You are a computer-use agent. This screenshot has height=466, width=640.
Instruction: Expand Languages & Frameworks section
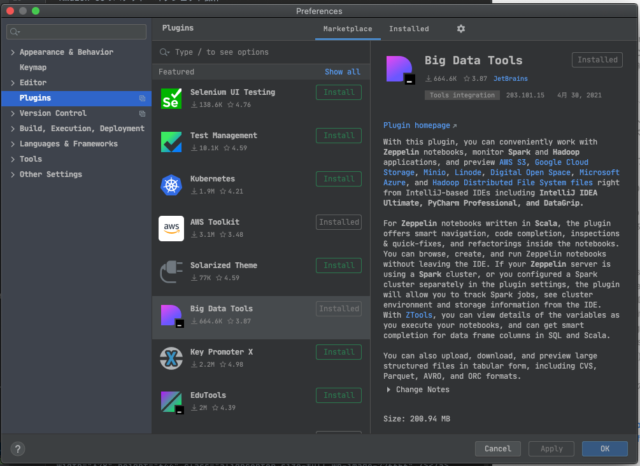click(x=13, y=144)
